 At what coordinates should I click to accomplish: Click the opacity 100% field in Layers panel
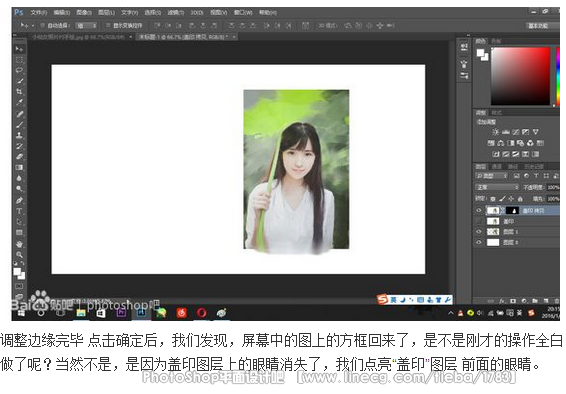point(553,187)
